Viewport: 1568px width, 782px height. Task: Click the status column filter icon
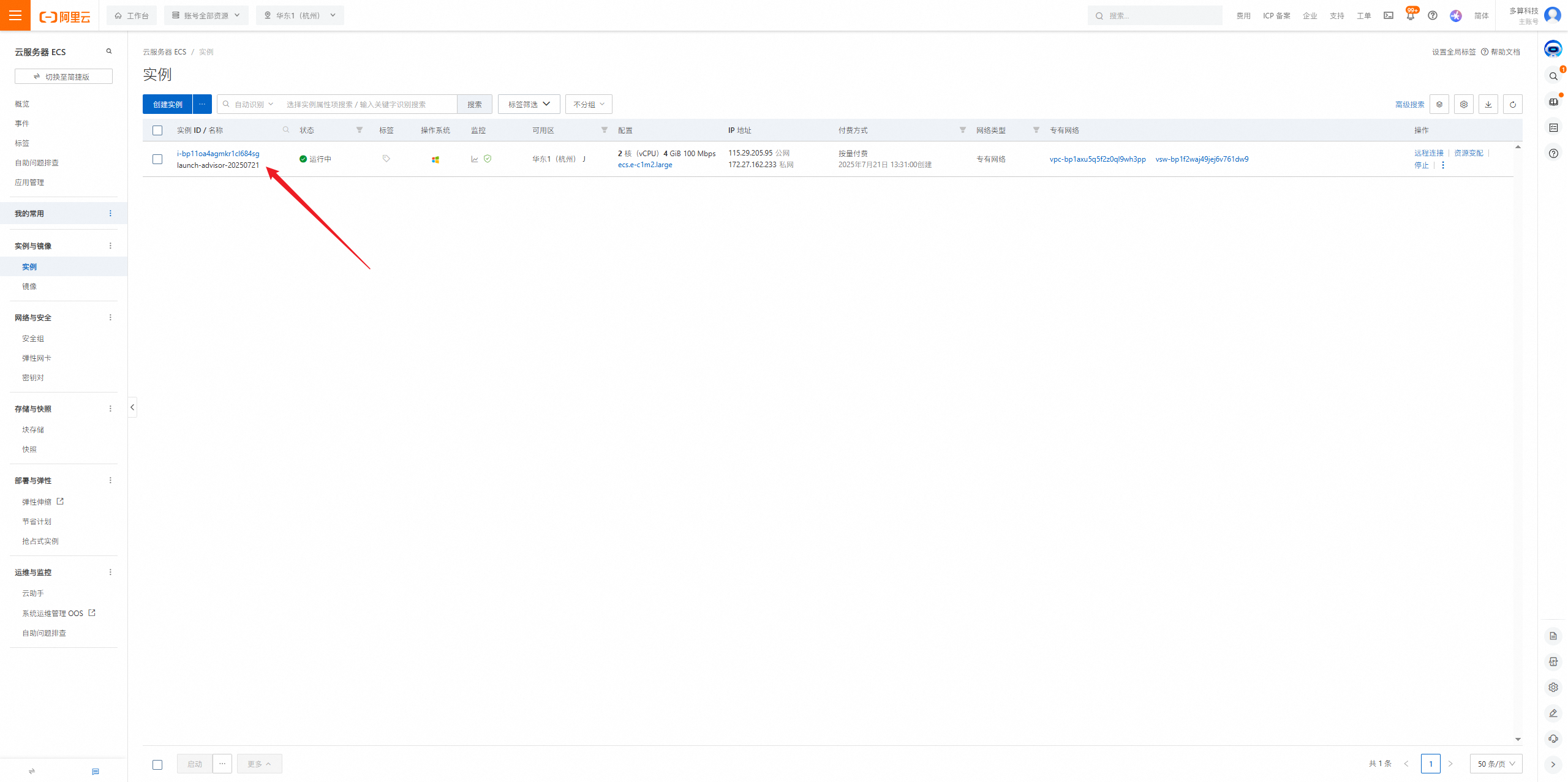coord(360,130)
